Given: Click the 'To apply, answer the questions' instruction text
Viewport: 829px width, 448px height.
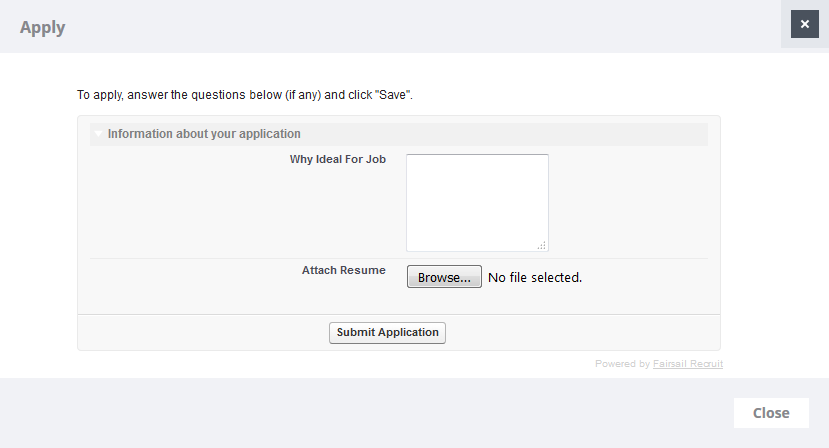Looking at the screenshot, I should [x=245, y=95].
